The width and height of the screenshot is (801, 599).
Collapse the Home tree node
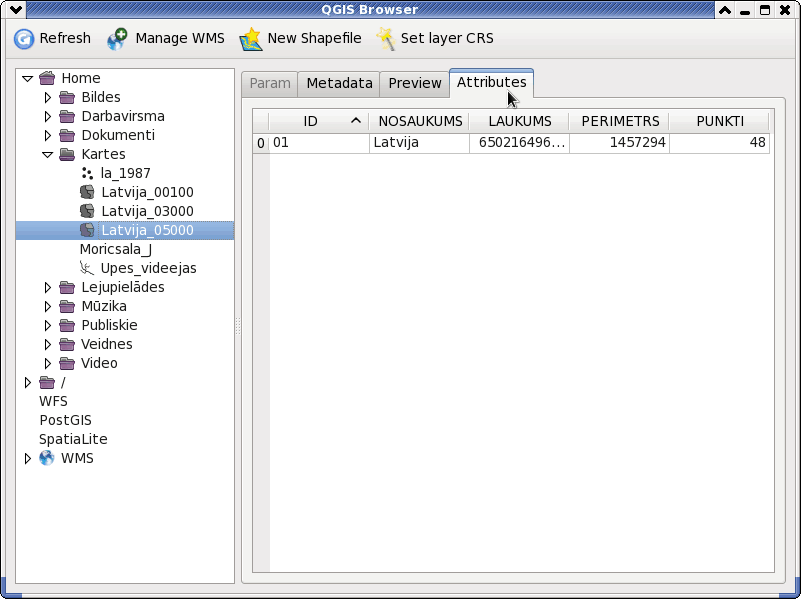(x=28, y=79)
